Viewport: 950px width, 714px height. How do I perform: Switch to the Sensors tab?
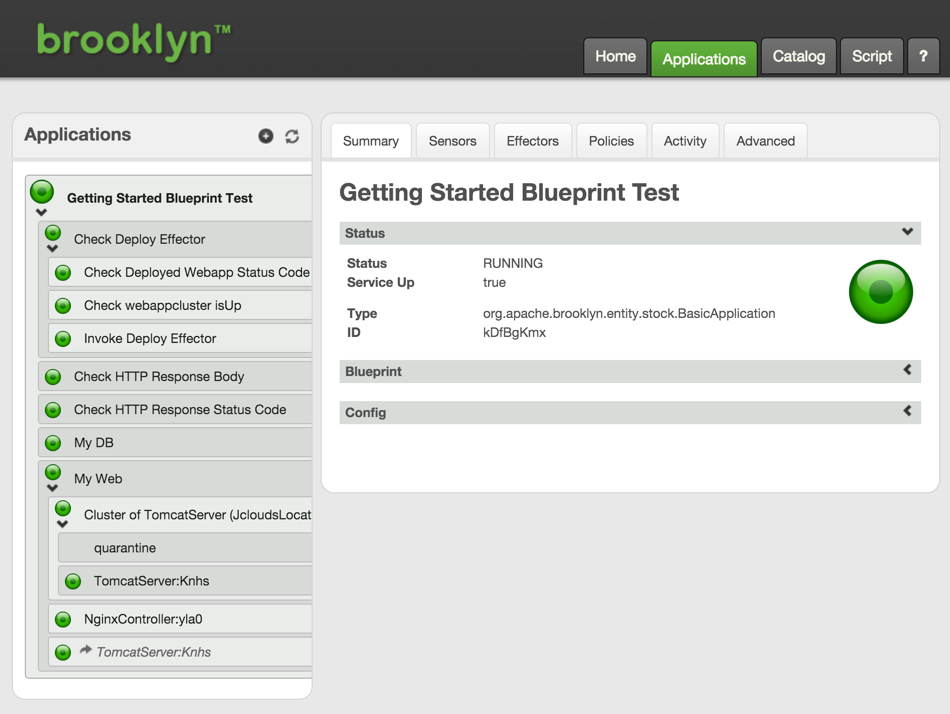[452, 141]
